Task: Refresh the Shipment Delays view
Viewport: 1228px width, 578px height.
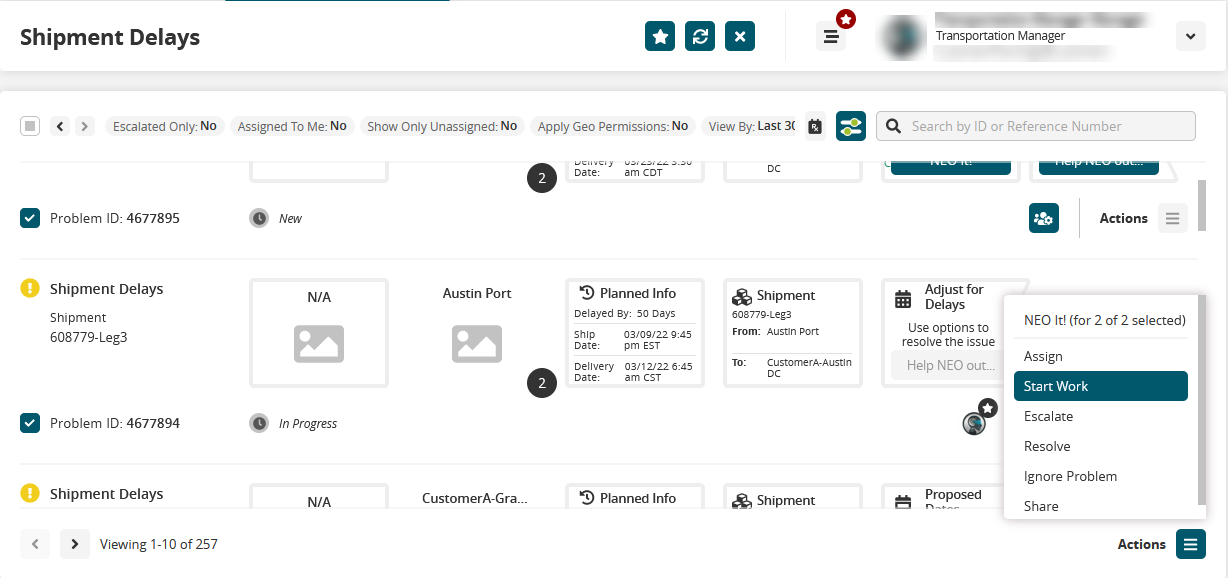Action: point(700,36)
